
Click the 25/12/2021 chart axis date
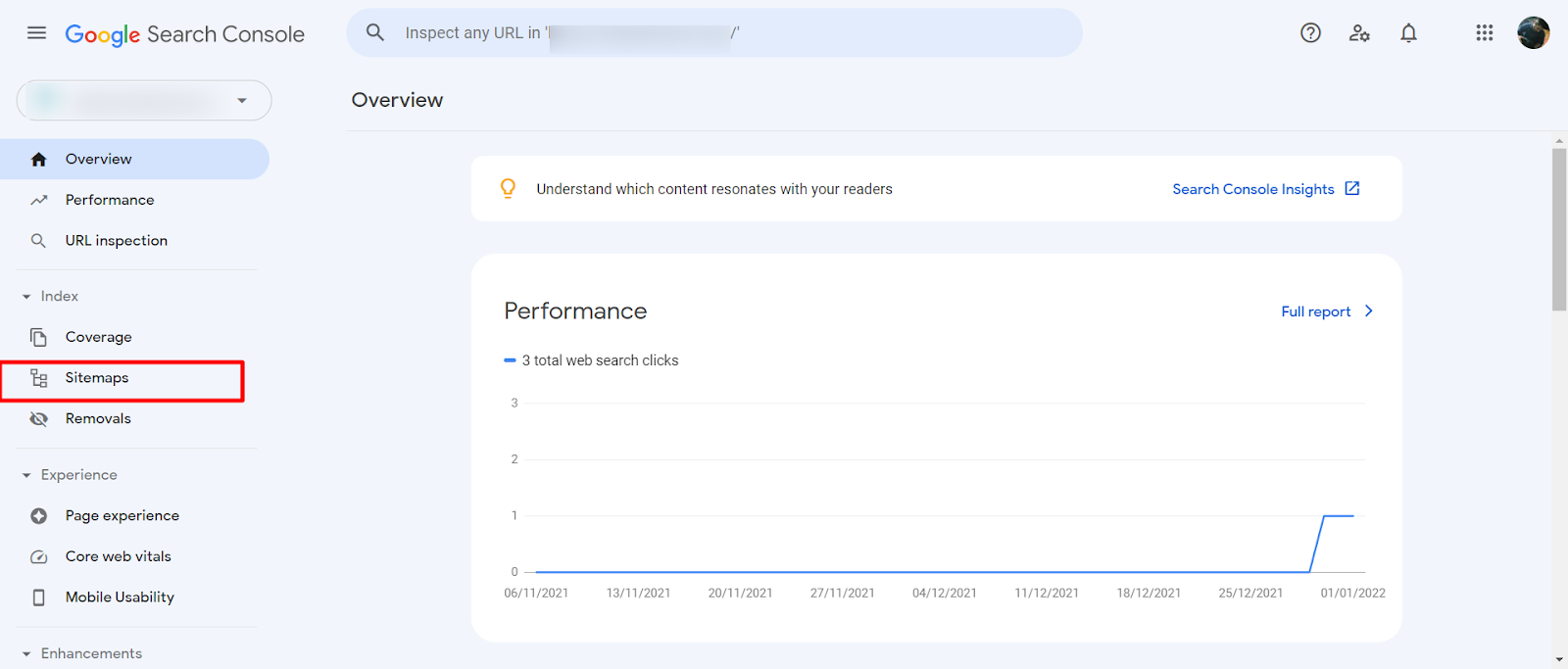[1250, 594]
